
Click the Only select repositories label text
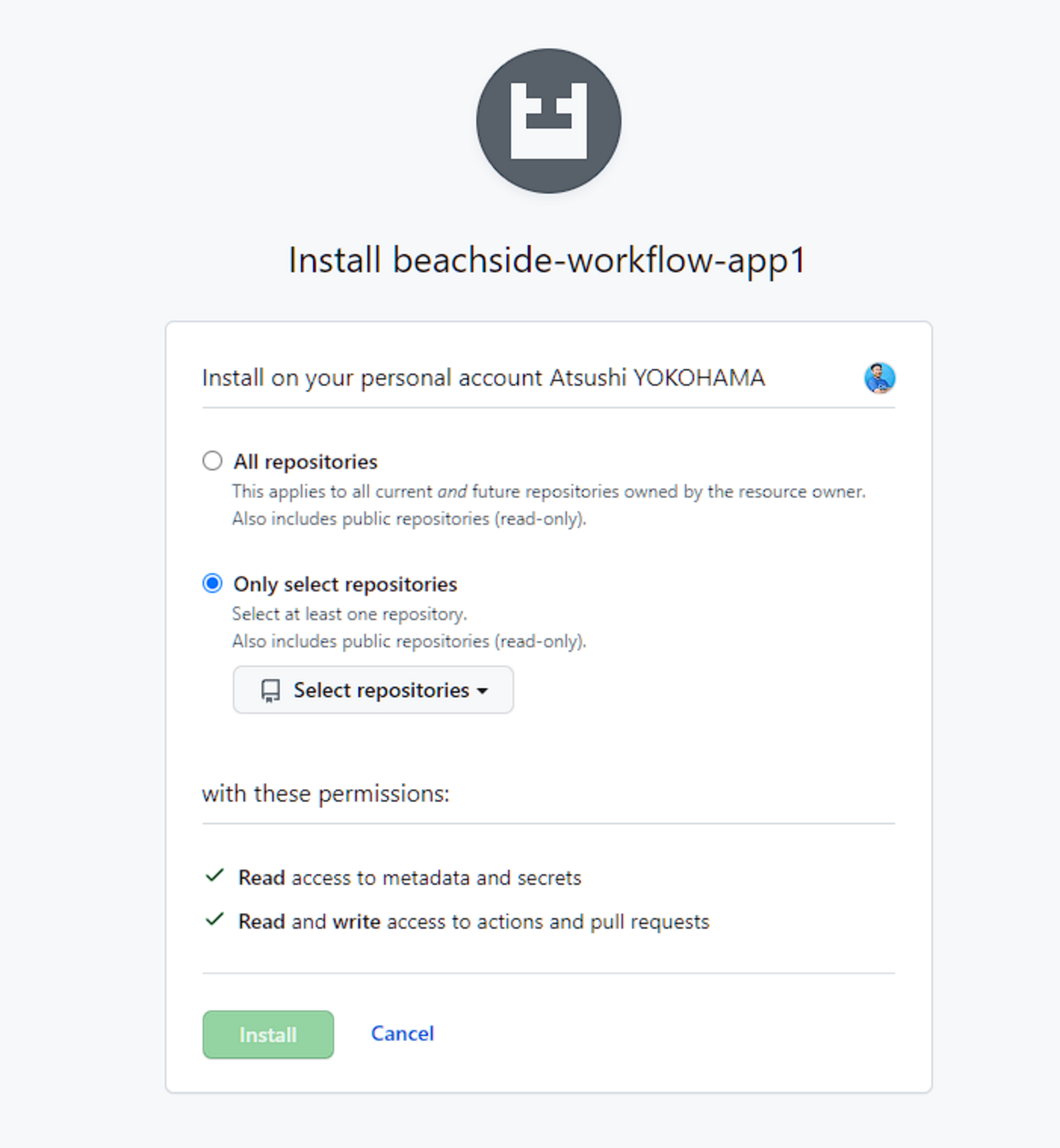click(346, 584)
